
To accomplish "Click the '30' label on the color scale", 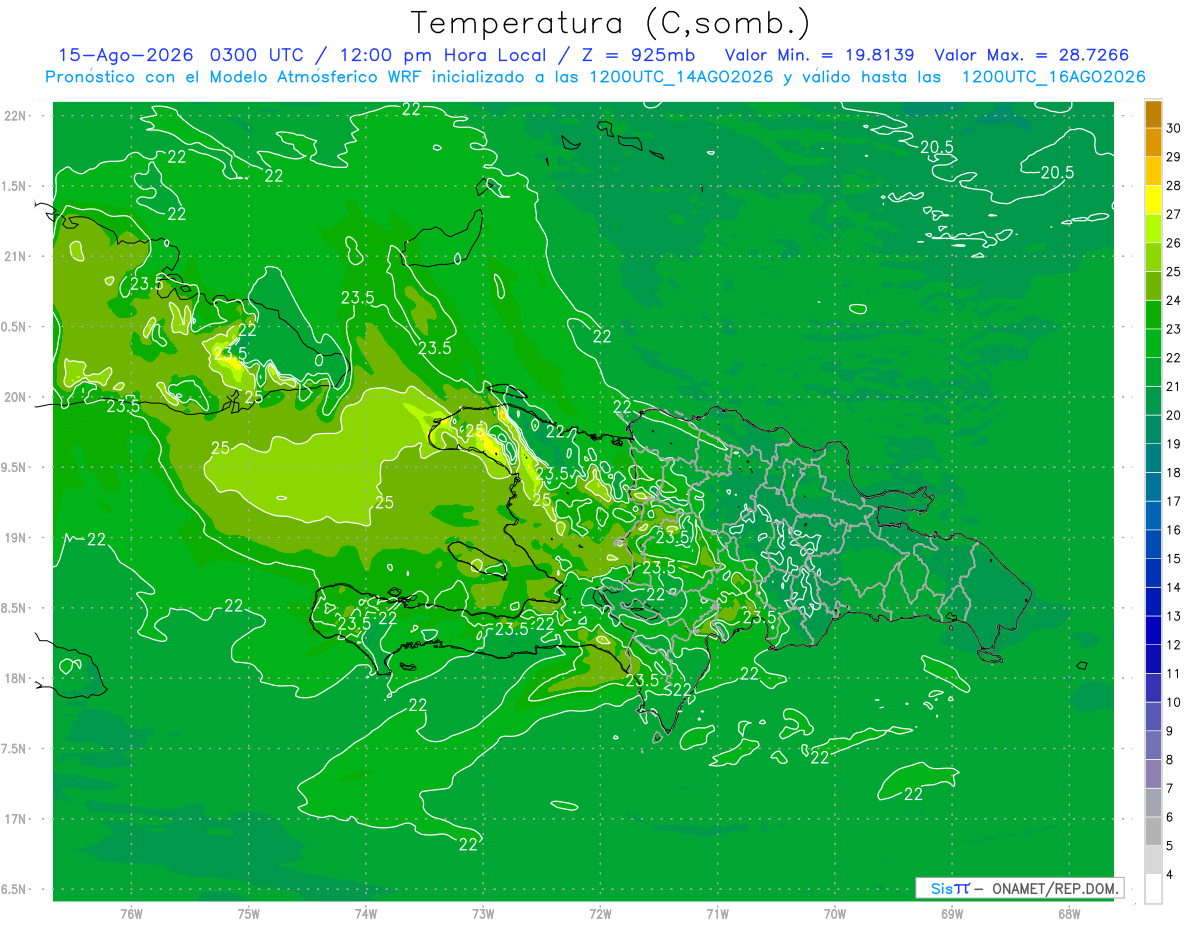I will coord(1174,128).
